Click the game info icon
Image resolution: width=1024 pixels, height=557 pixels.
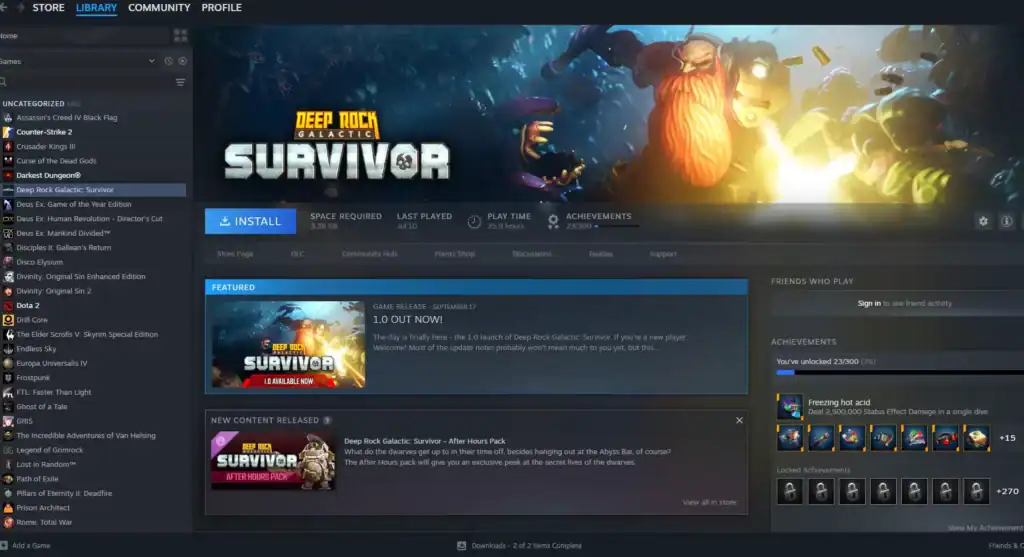(1006, 221)
